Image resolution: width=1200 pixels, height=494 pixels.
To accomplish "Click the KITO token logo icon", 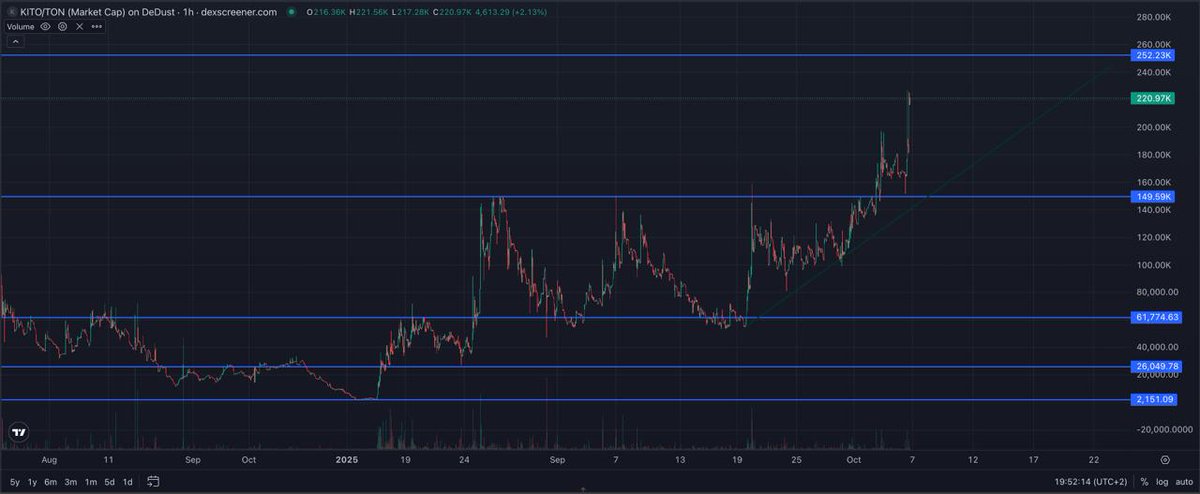I will click(x=12, y=11).
